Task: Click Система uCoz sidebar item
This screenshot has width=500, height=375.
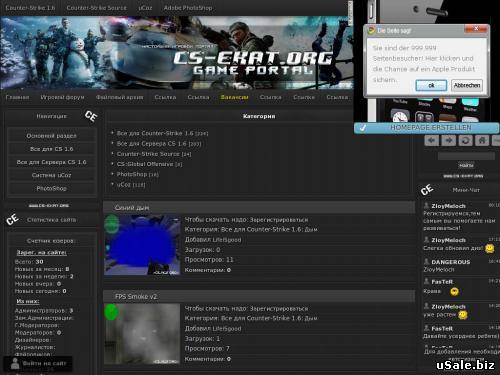Action: click(x=52, y=175)
